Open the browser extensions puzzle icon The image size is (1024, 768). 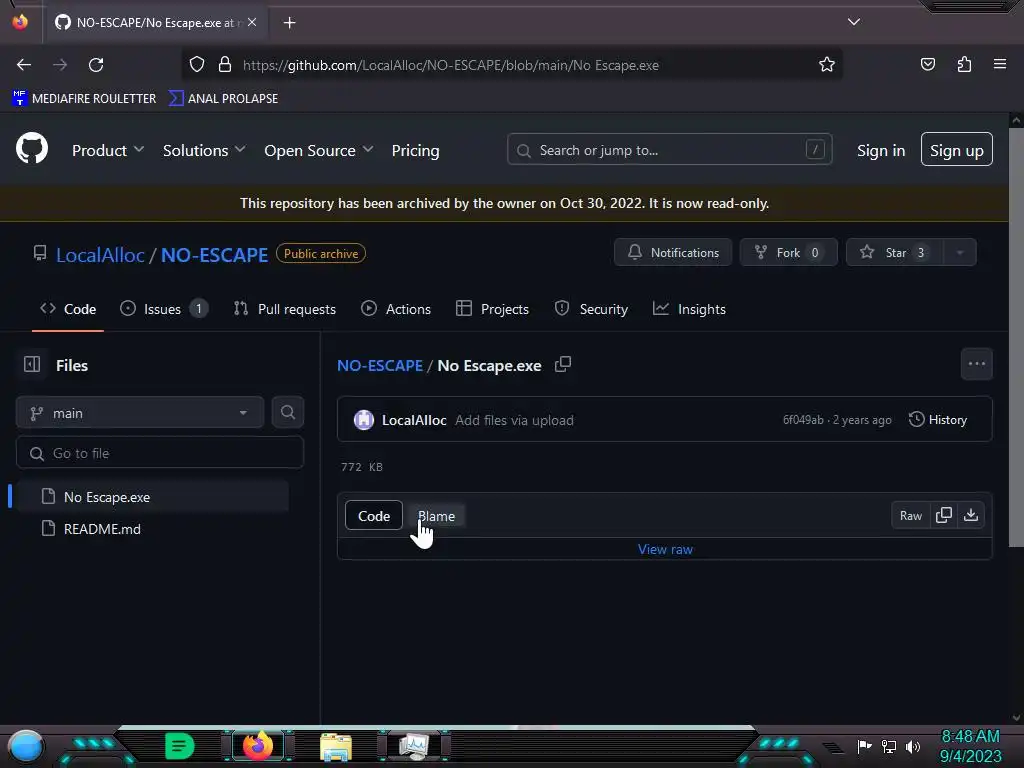point(964,64)
